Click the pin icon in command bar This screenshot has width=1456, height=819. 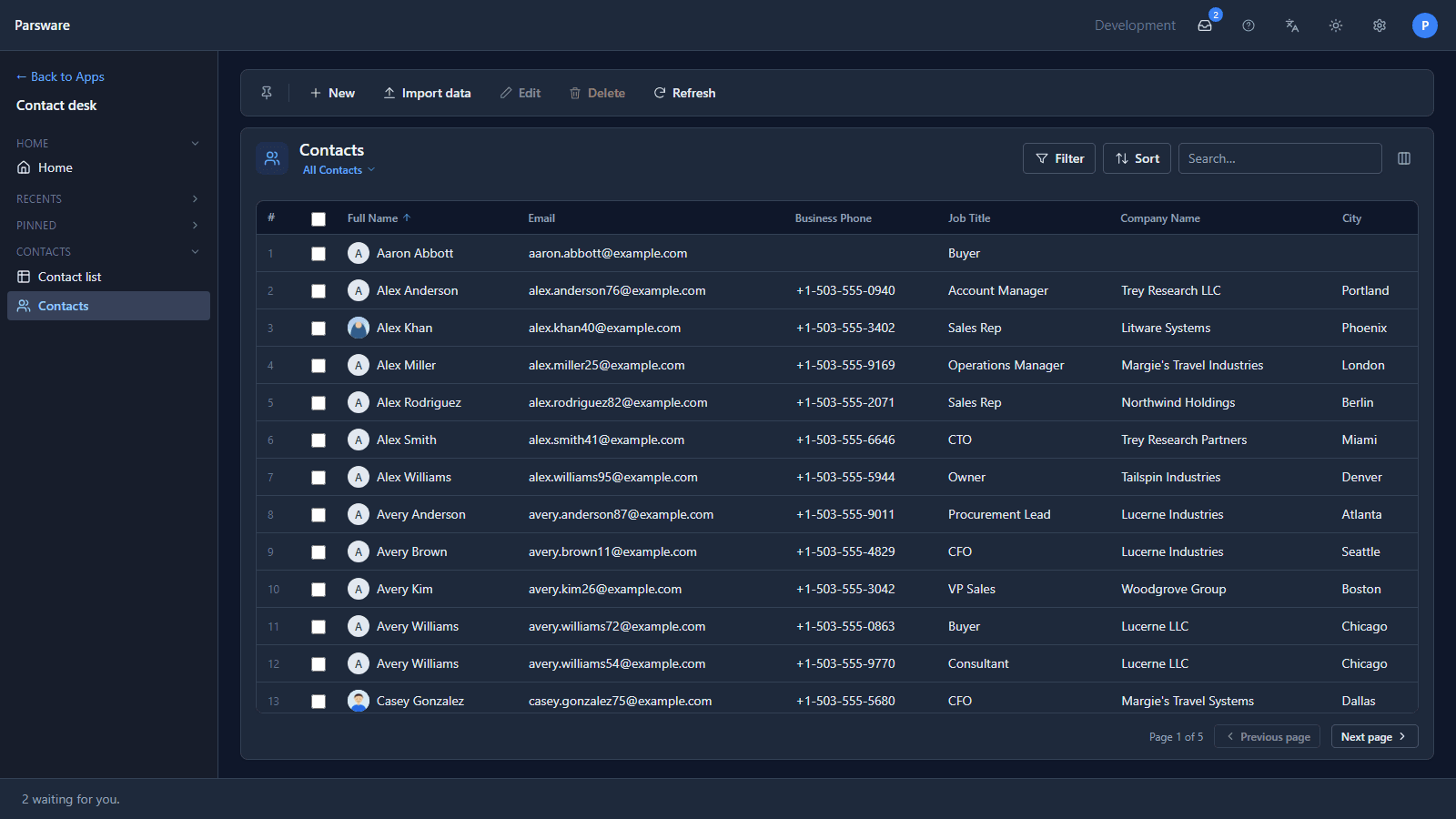267,93
